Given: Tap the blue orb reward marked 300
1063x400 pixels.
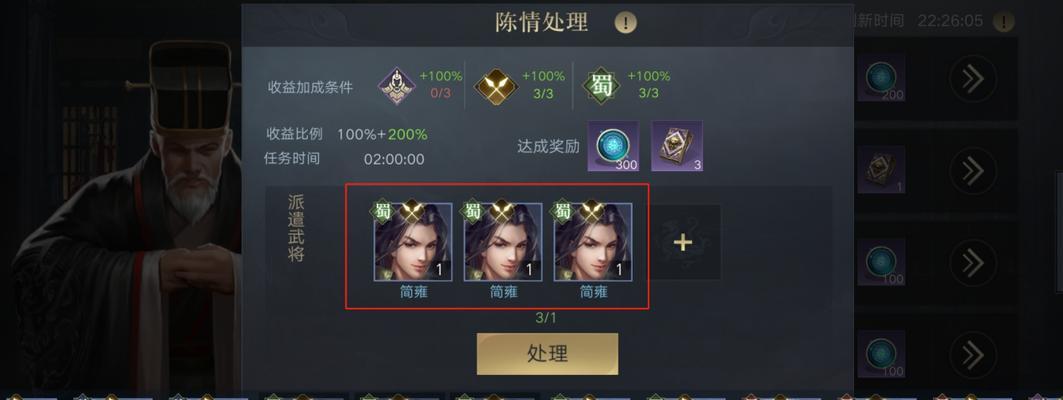Looking at the screenshot, I should point(613,146).
